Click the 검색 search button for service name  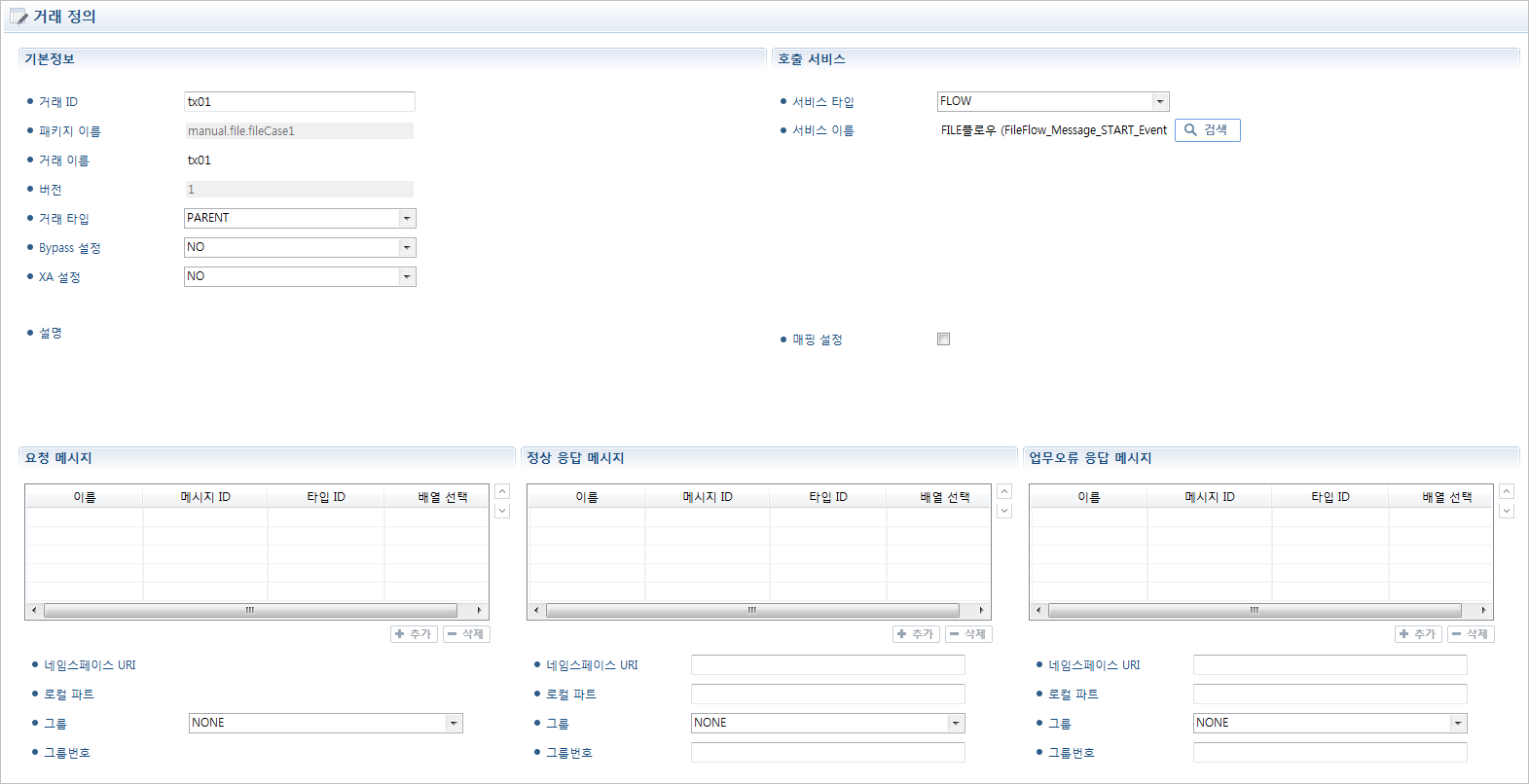1207,130
